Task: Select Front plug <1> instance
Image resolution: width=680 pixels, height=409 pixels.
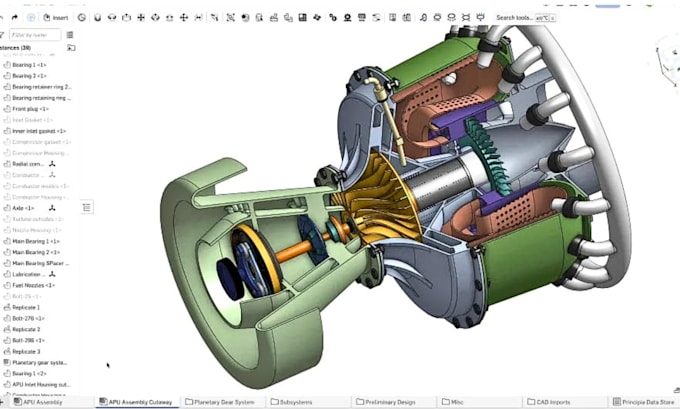Action: (x=30, y=109)
